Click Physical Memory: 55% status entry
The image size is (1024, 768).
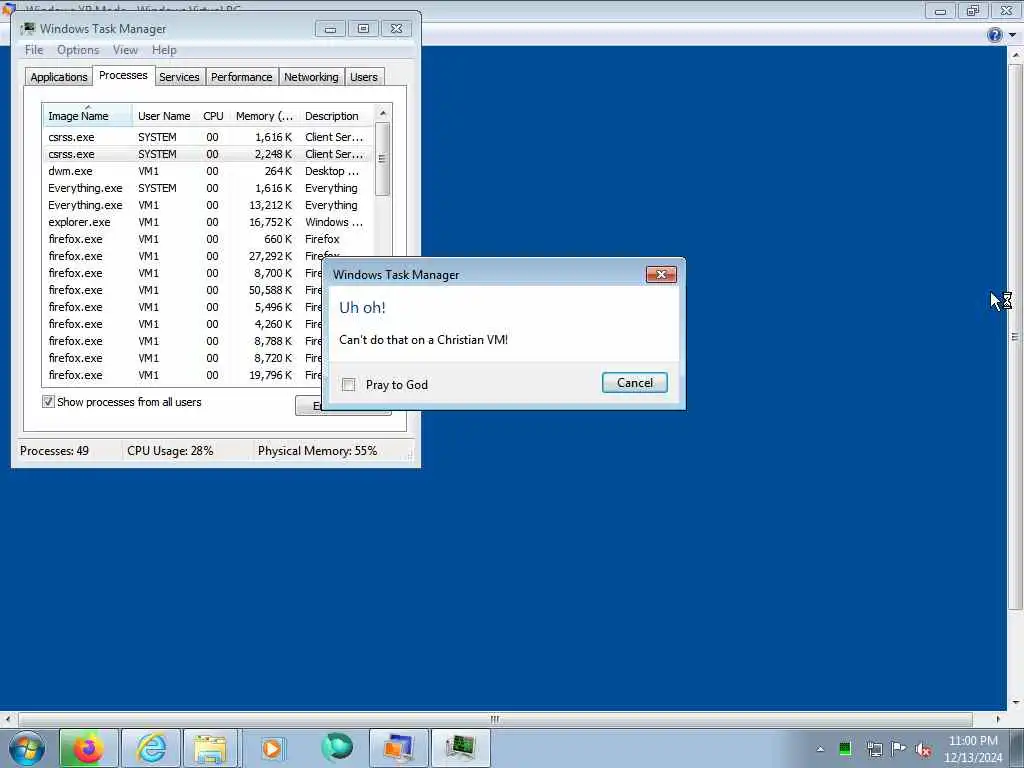point(317,451)
